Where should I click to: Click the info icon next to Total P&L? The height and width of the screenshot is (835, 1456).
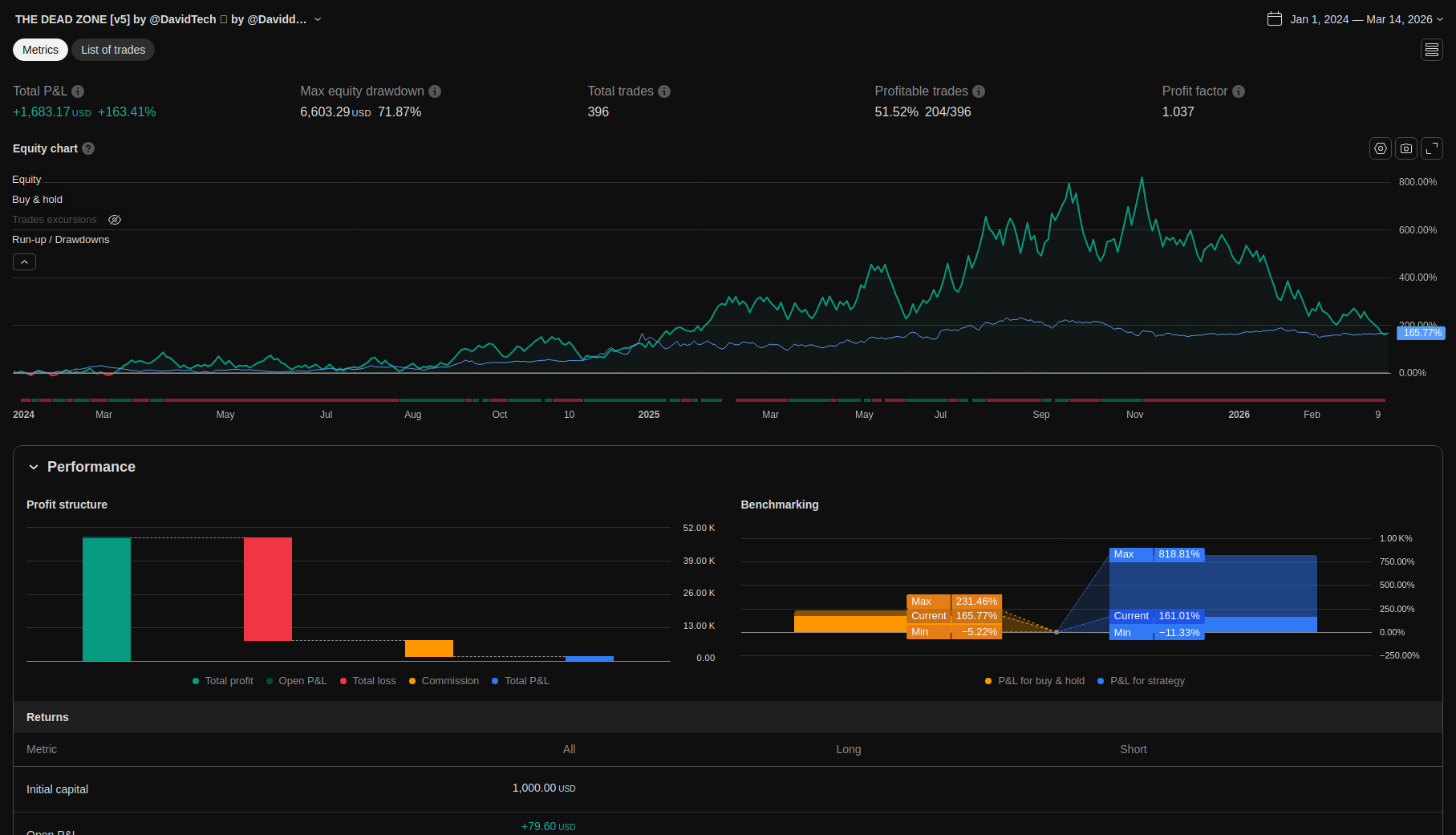point(78,91)
